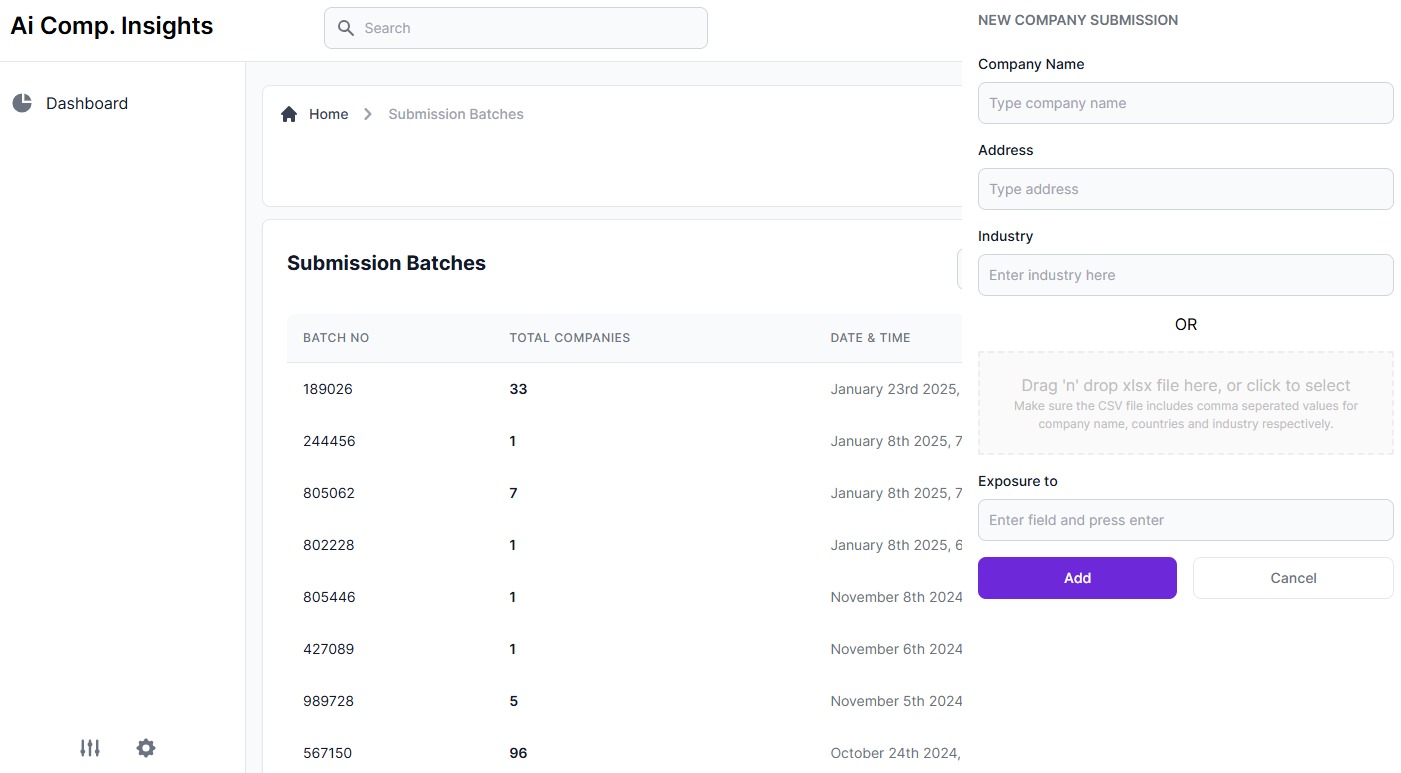The height and width of the screenshot is (773, 1401).
Task: Click the NEW COMPANY SUBMISSION title
Action: (x=1078, y=20)
